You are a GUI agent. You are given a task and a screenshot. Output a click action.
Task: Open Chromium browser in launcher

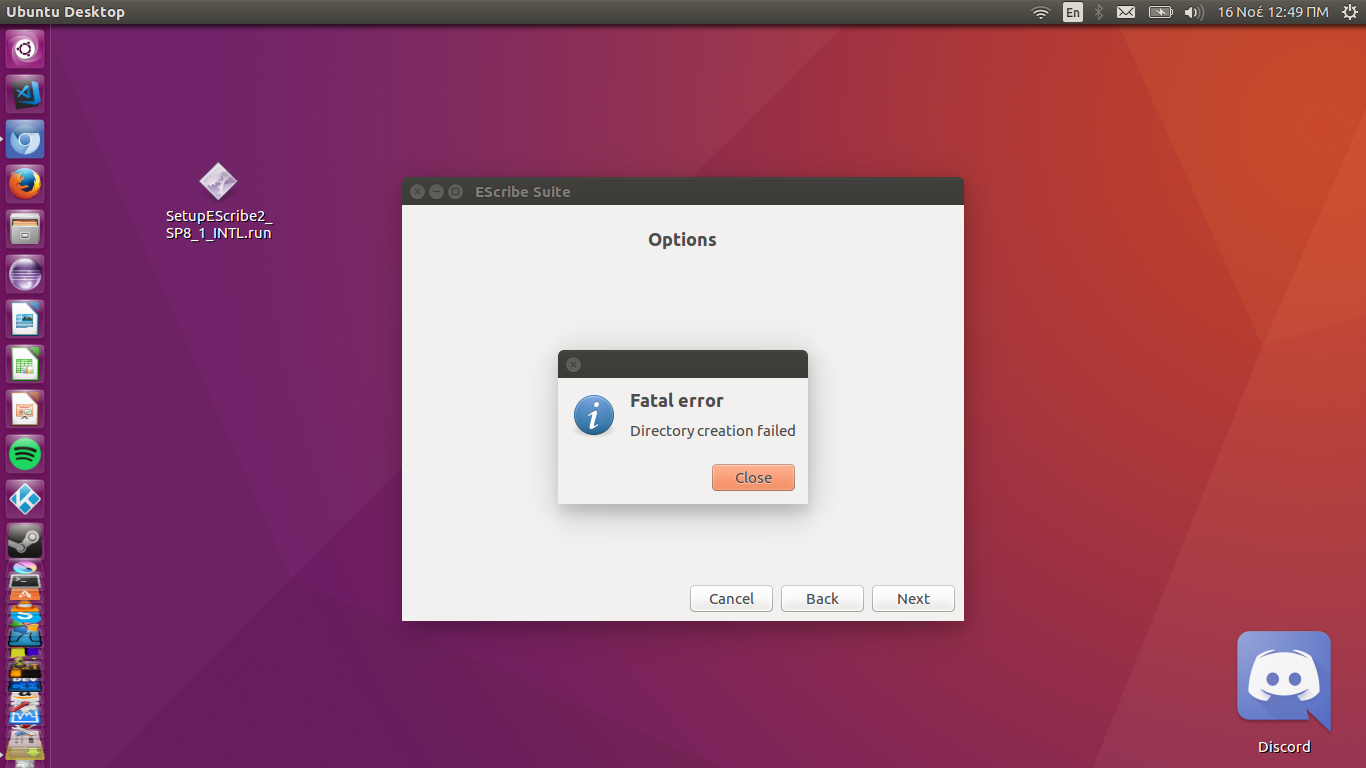pyautogui.click(x=25, y=140)
